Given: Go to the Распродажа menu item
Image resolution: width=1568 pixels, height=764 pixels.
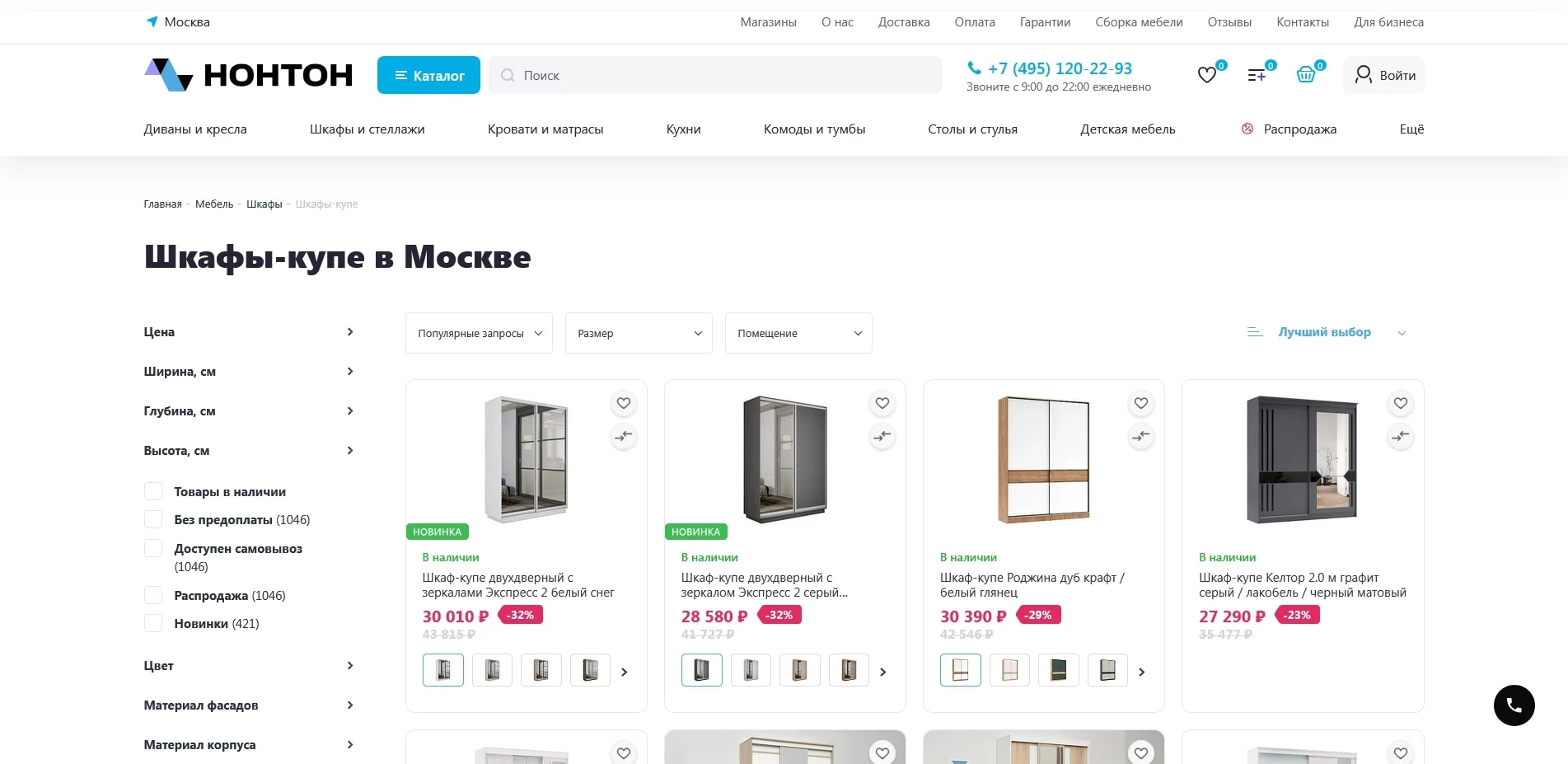Looking at the screenshot, I should 1299,129.
